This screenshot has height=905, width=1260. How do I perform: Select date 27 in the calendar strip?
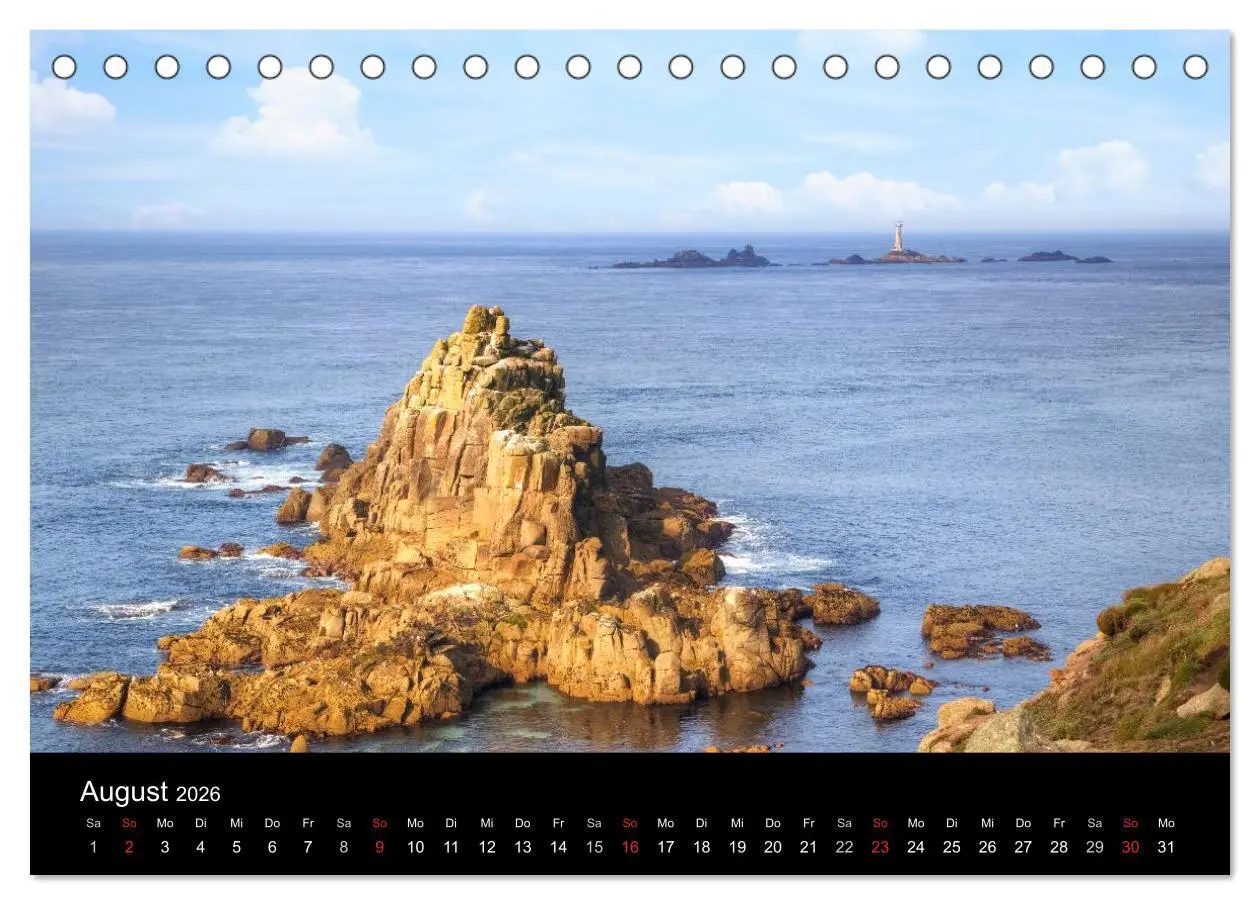1023,847
